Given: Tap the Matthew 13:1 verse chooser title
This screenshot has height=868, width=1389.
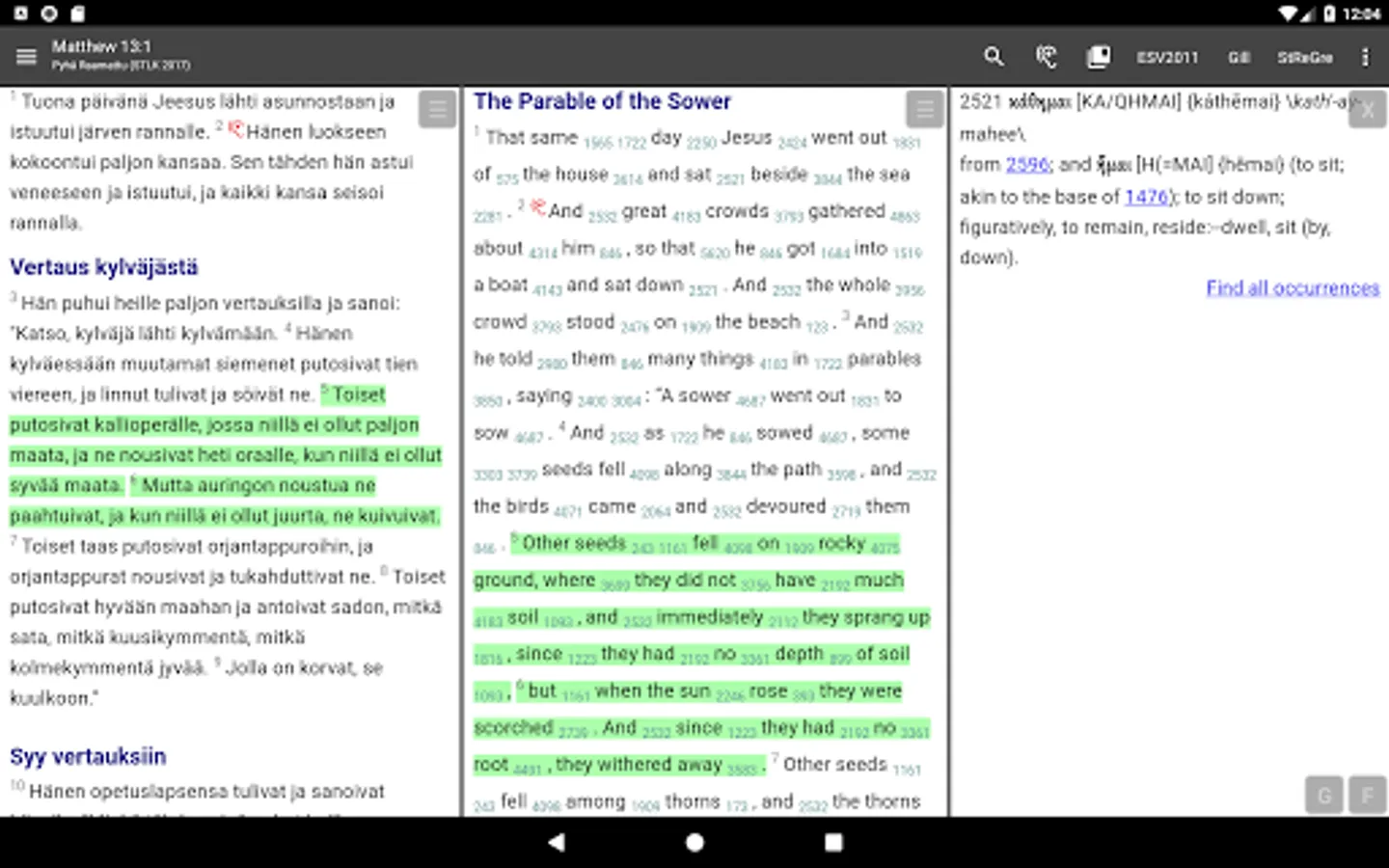Looking at the screenshot, I should [x=101, y=46].
